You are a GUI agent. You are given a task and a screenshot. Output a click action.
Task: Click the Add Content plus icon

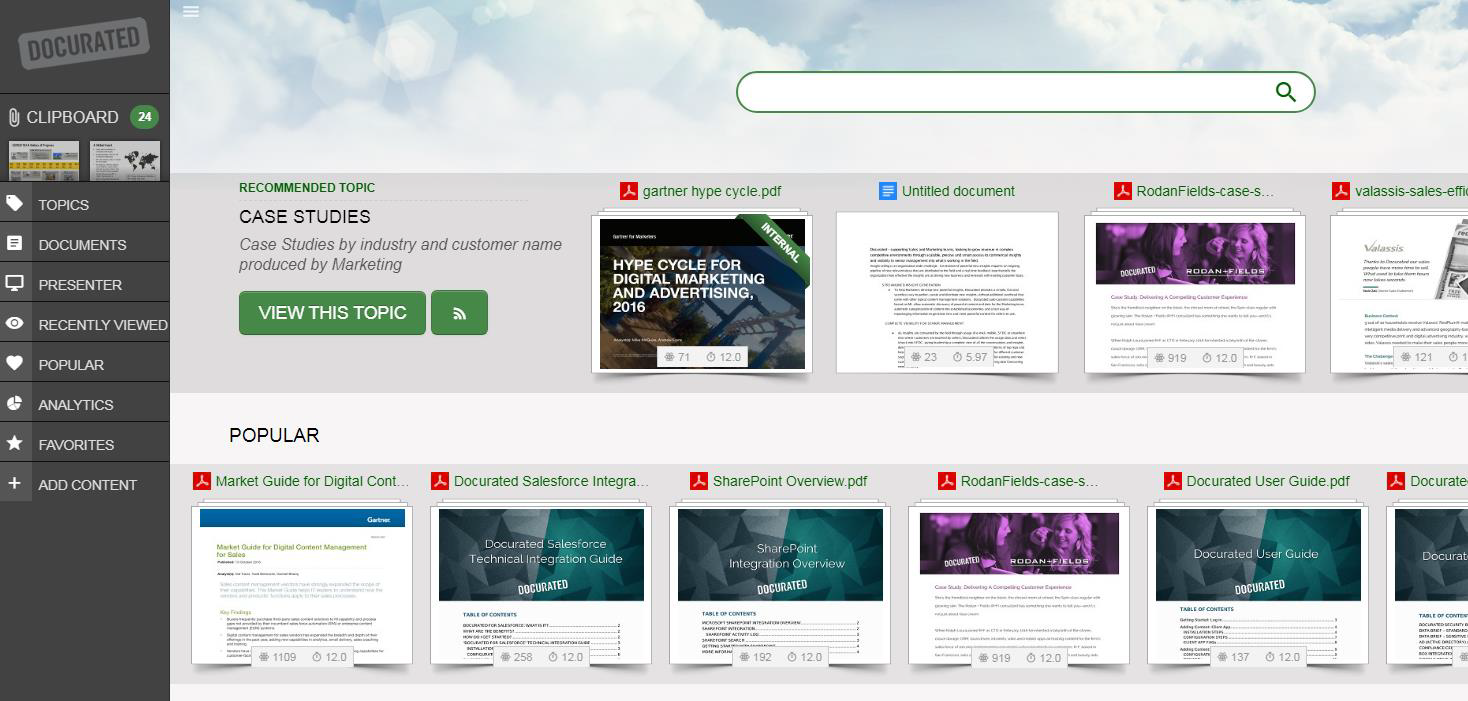[x=15, y=483]
